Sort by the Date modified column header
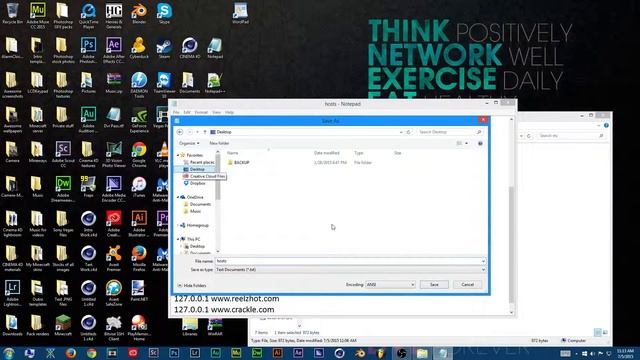Viewport: 640px width, 360px height. point(327,153)
